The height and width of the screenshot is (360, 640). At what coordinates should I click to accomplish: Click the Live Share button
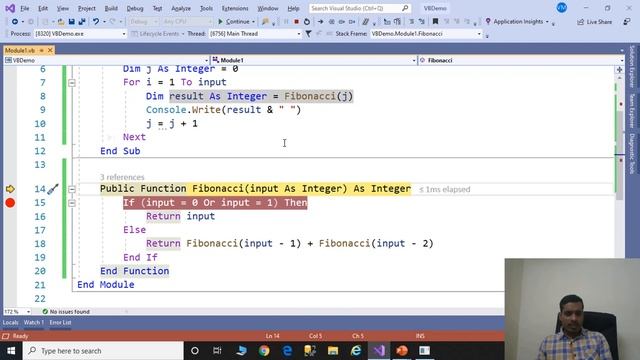coord(594,22)
